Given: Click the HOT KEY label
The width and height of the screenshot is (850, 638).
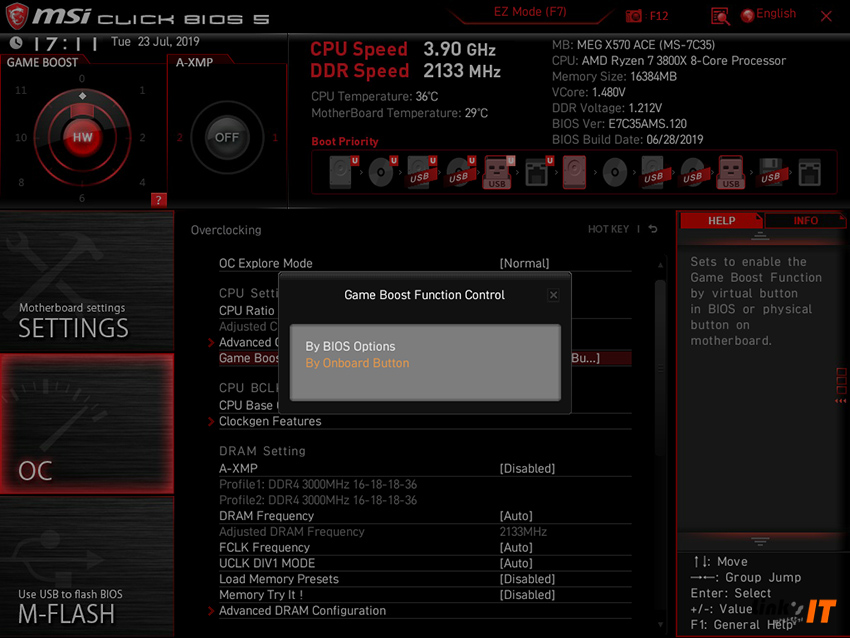Looking at the screenshot, I should click(x=608, y=229).
